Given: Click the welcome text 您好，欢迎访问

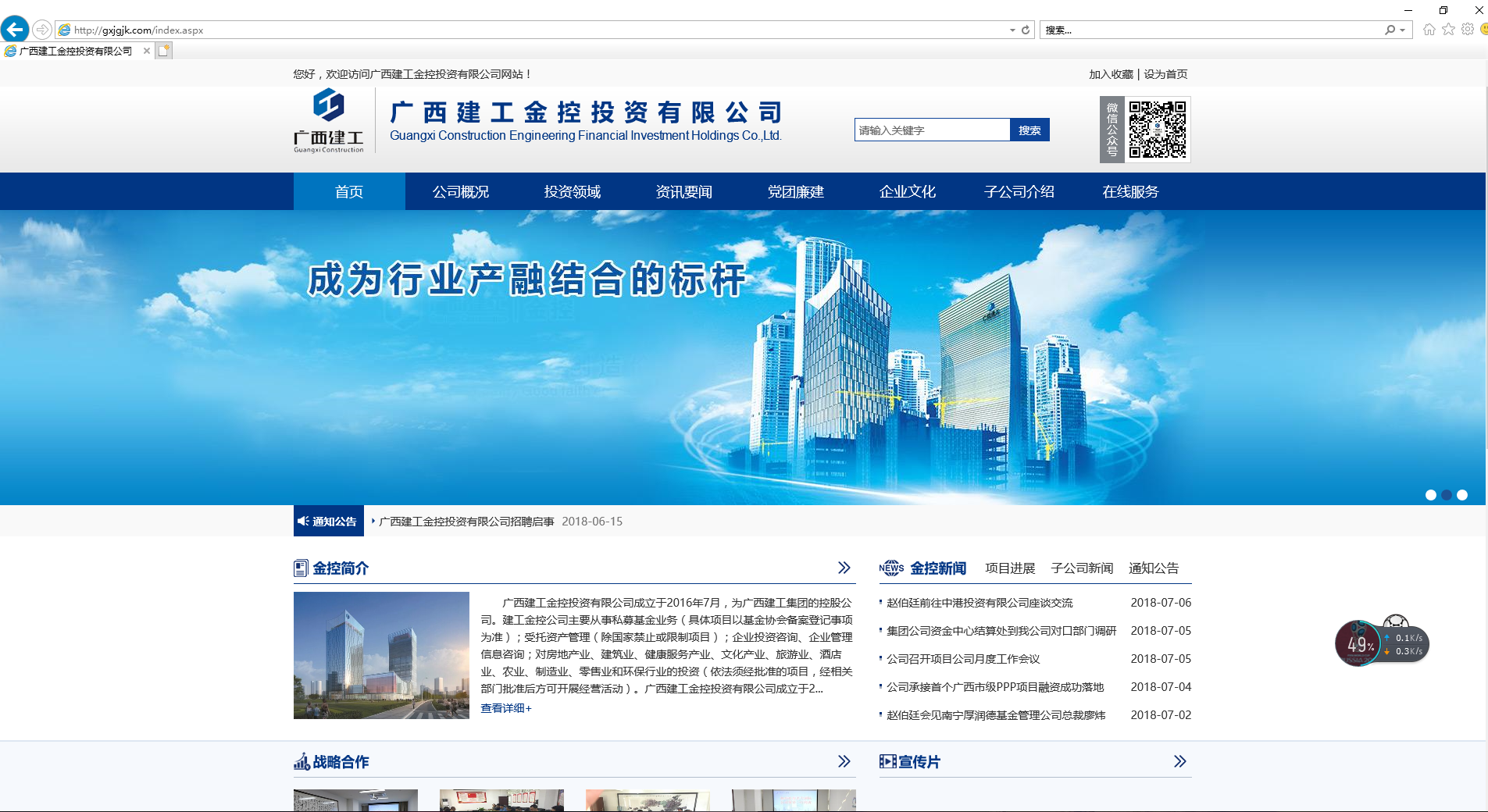Looking at the screenshot, I should 412,74.
